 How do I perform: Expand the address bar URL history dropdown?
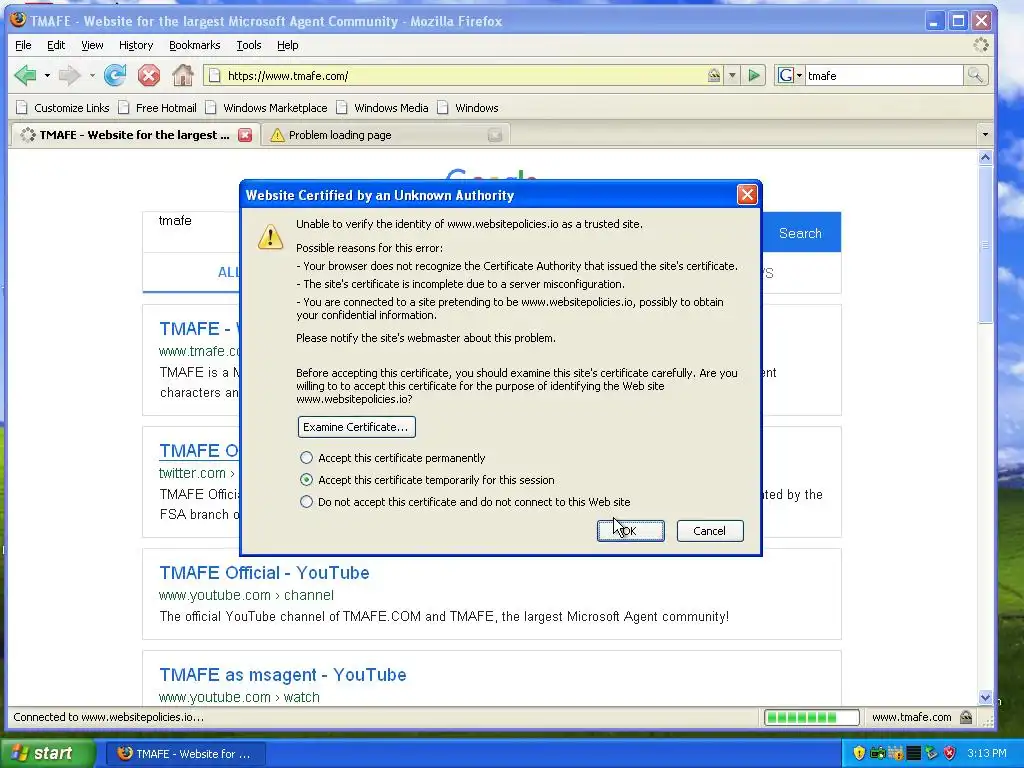pos(732,76)
